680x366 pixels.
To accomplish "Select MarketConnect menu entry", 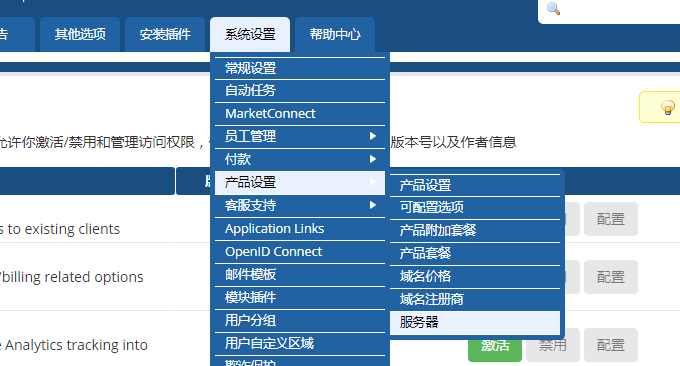I will tap(300, 114).
